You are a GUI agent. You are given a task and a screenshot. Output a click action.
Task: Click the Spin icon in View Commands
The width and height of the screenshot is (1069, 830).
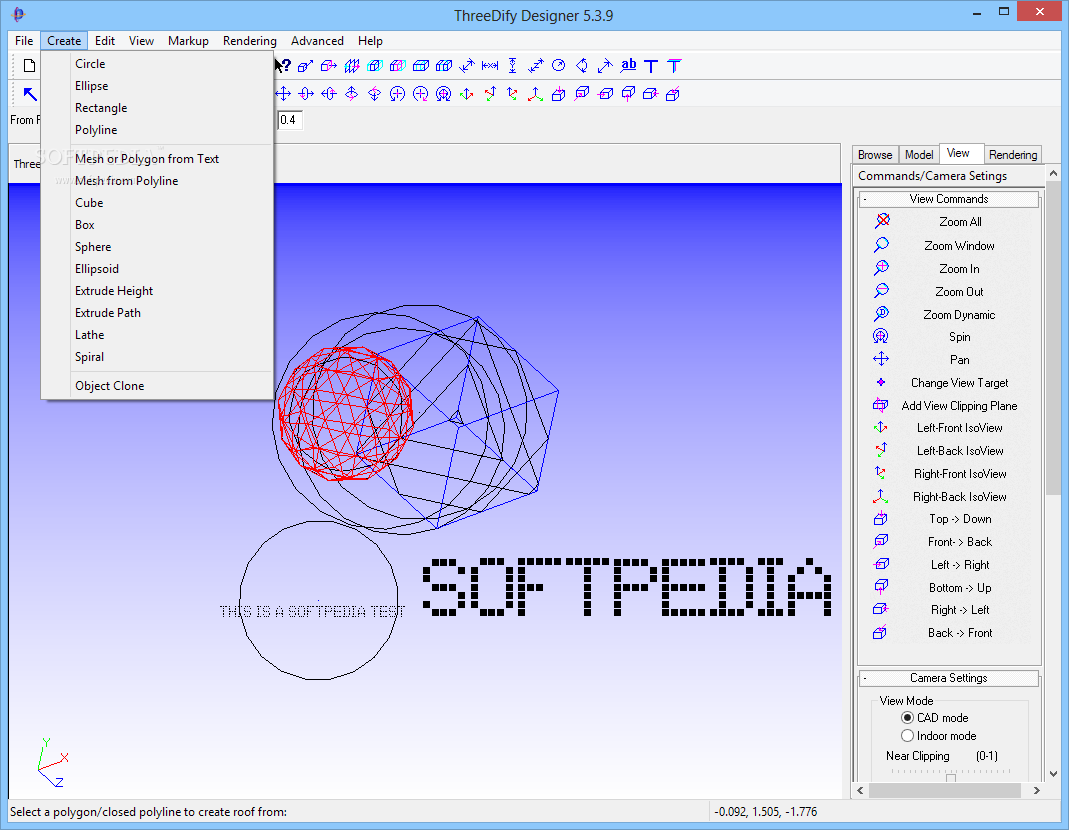pyautogui.click(x=881, y=336)
